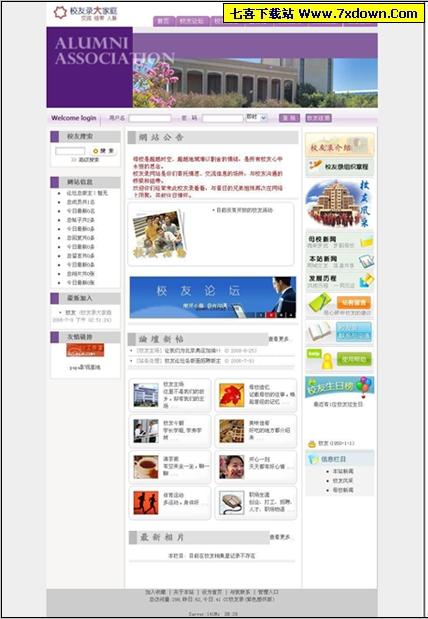Click the open book icon
The width and height of the screenshot is (428, 619).
coord(320,332)
